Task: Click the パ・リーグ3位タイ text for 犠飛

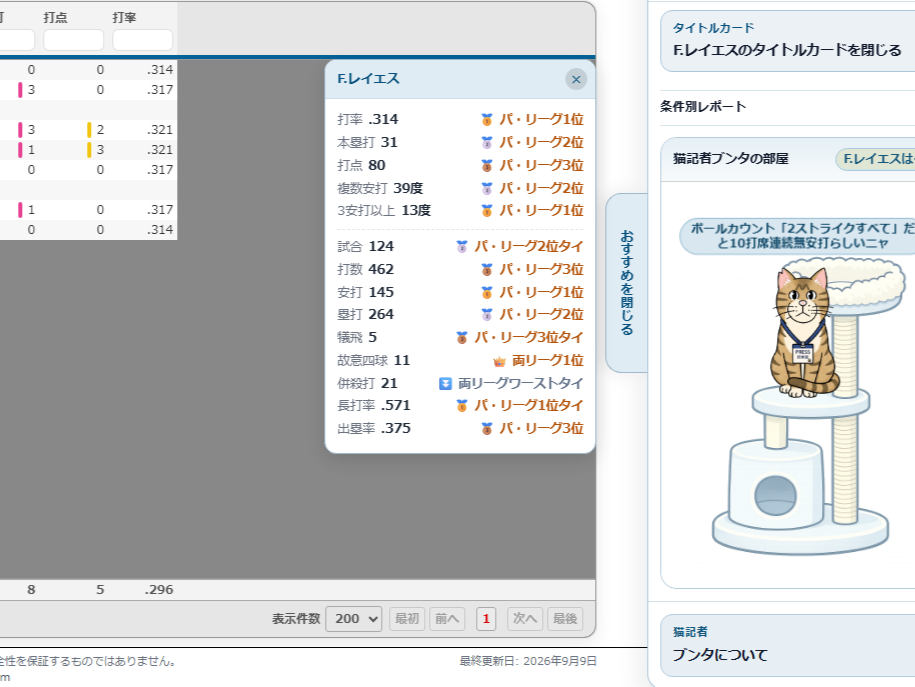Action: (x=529, y=337)
